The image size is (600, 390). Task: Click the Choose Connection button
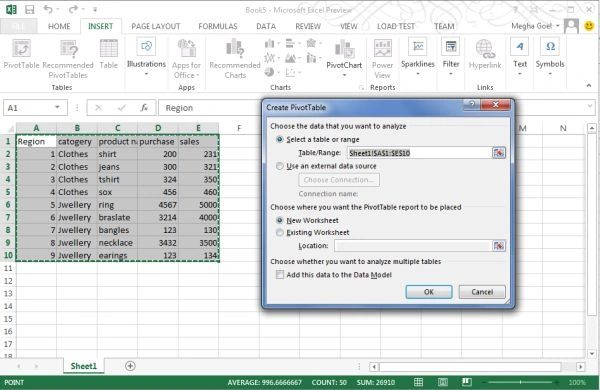339,180
